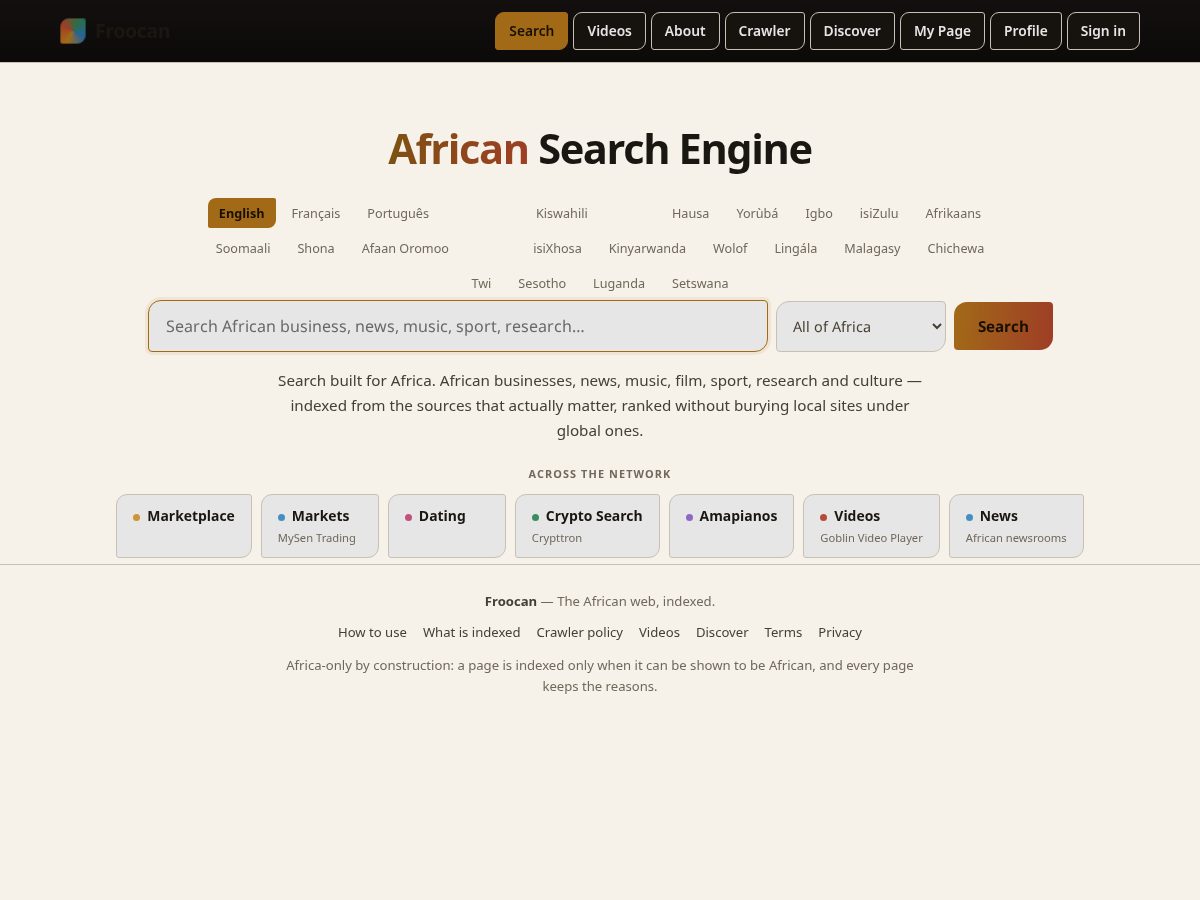1200x900 pixels.
Task: Select Wolof language link
Action: coord(730,248)
